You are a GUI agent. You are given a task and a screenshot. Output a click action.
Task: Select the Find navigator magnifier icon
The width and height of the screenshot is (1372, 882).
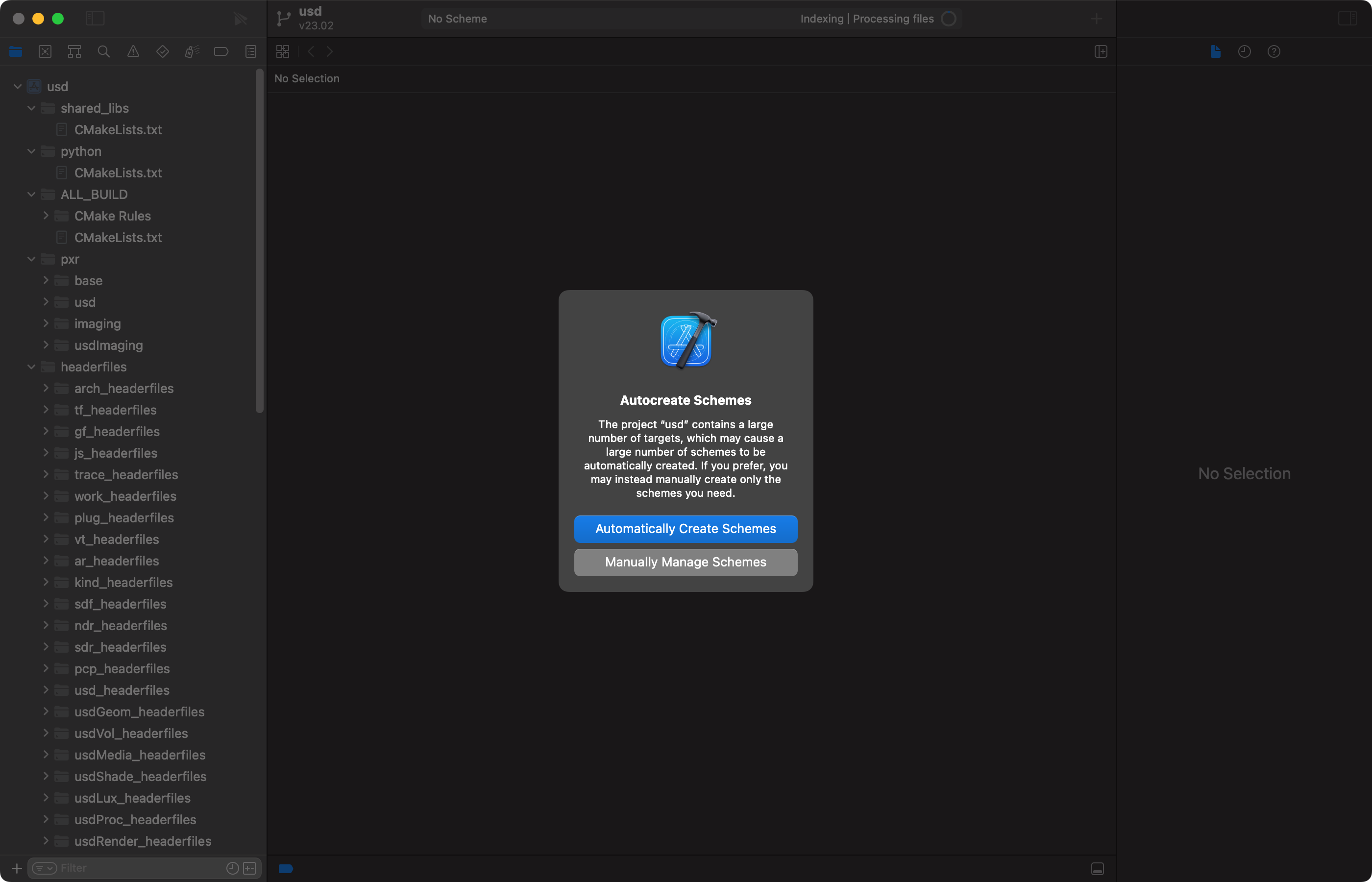[x=104, y=51]
